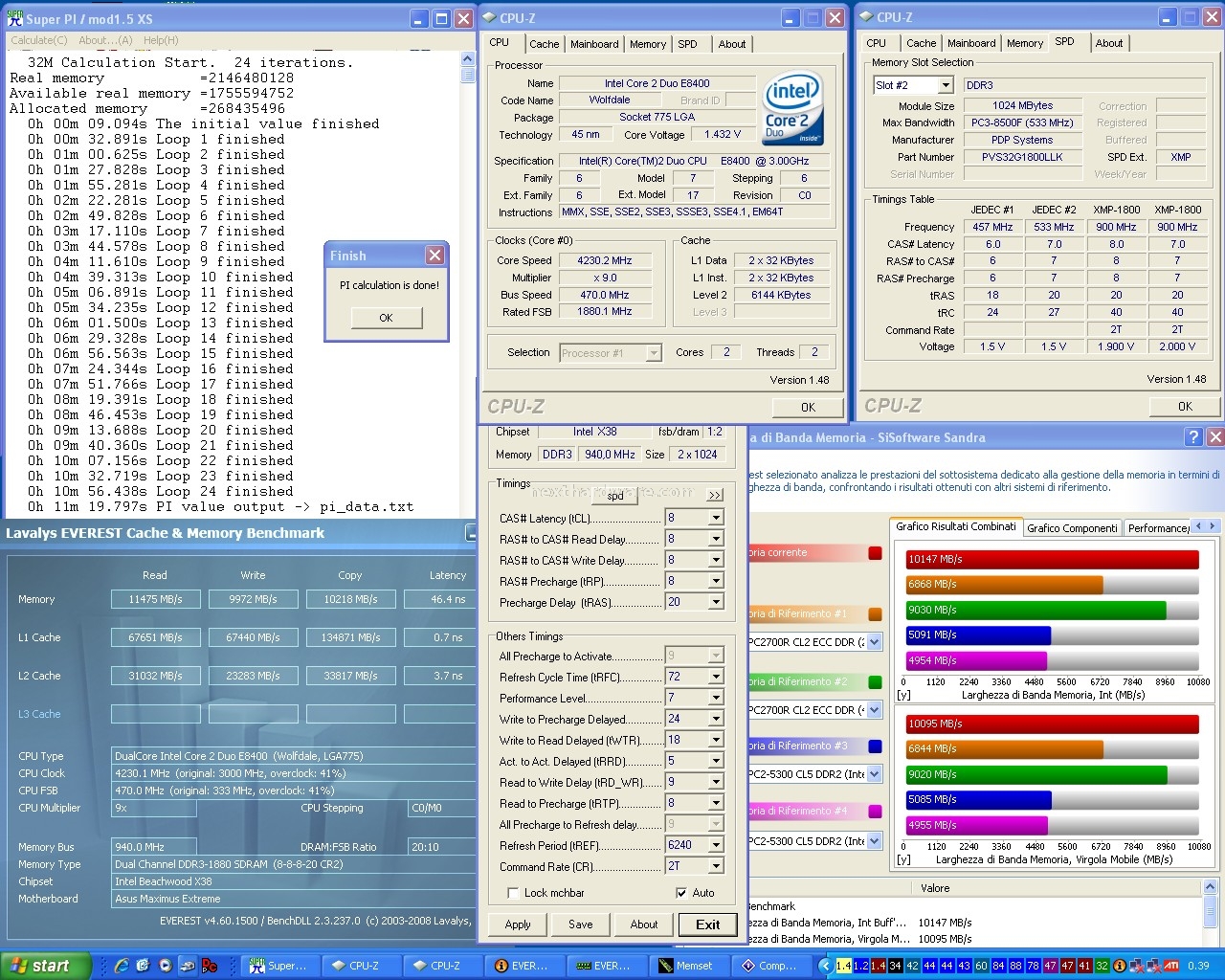Click the Sandra help question-mark button

coord(1193,437)
